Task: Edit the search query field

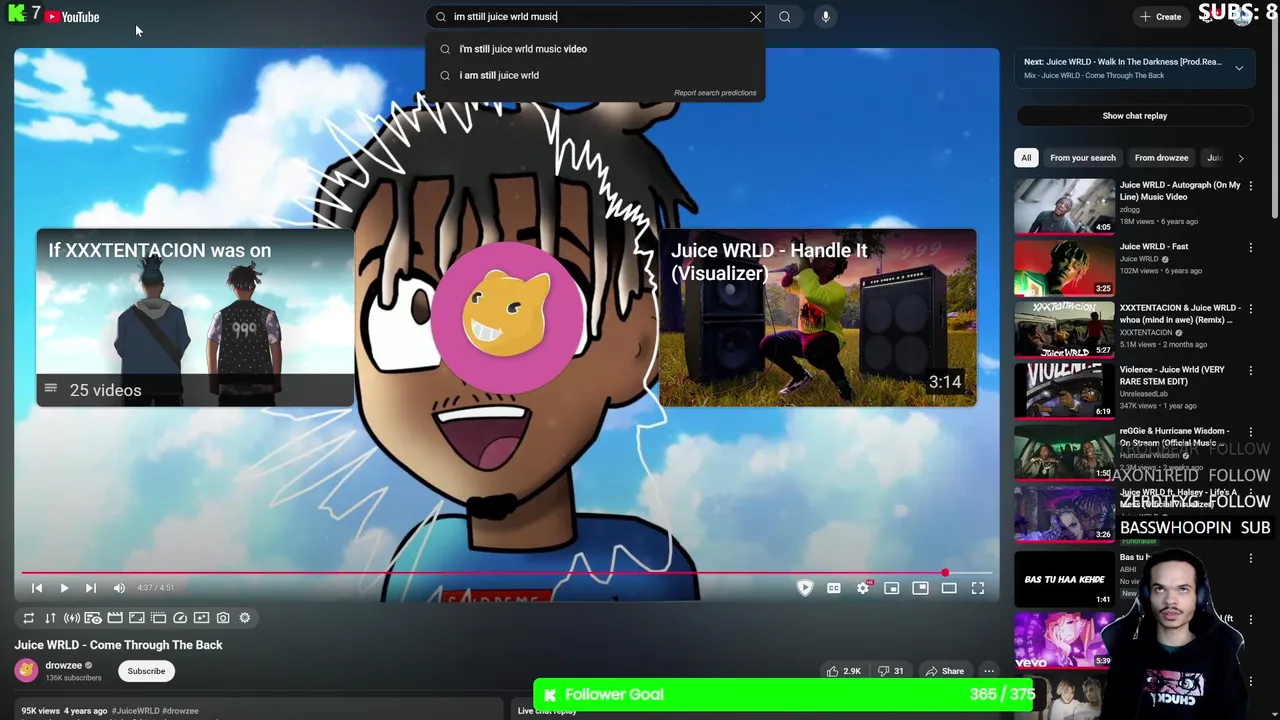Action: [598, 16]
